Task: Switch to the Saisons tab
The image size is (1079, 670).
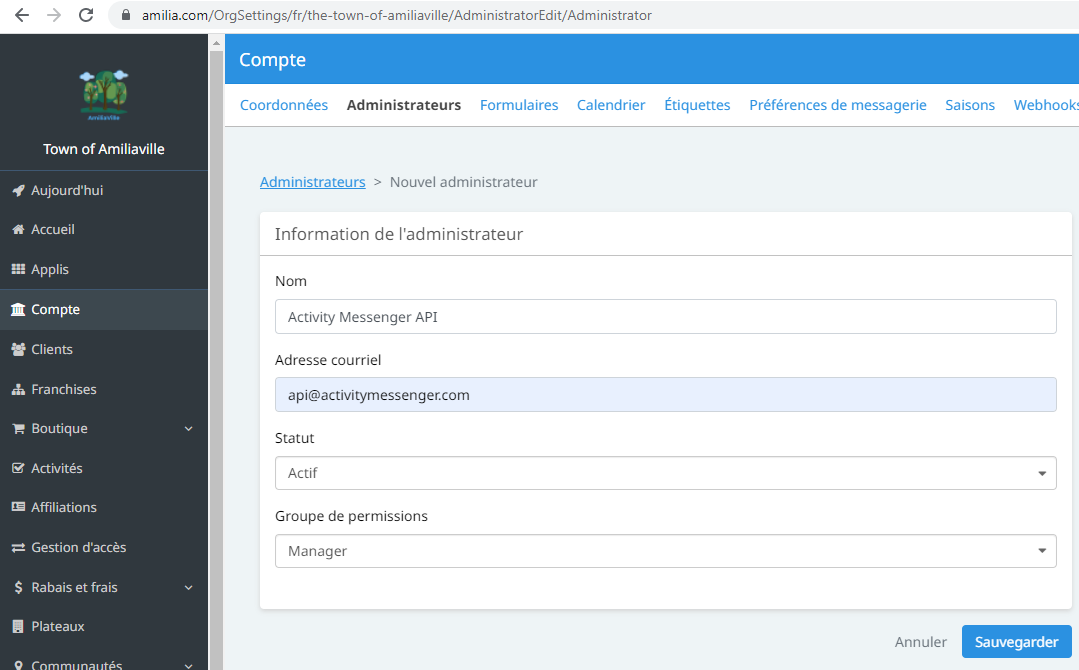Action: pyautogui.click(x=970, y=105)
